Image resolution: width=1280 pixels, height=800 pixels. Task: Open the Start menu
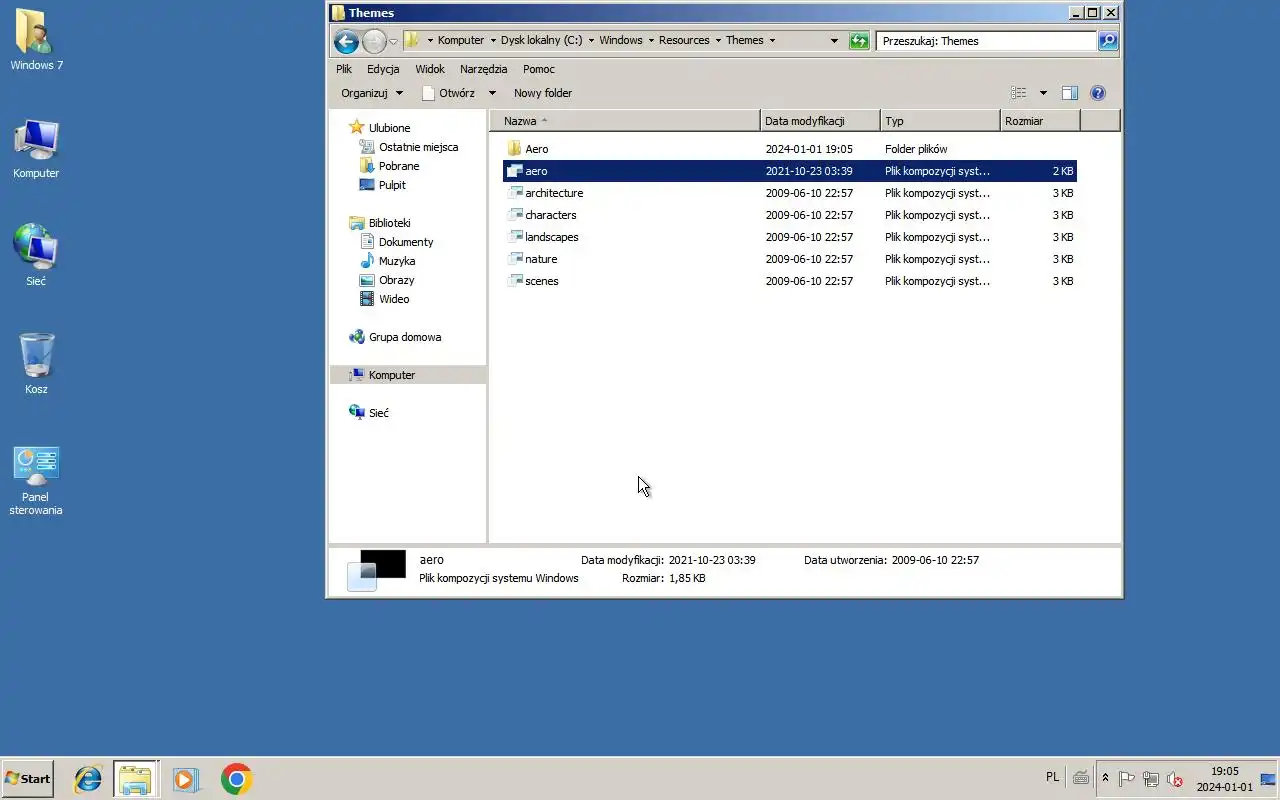(27, 779)
